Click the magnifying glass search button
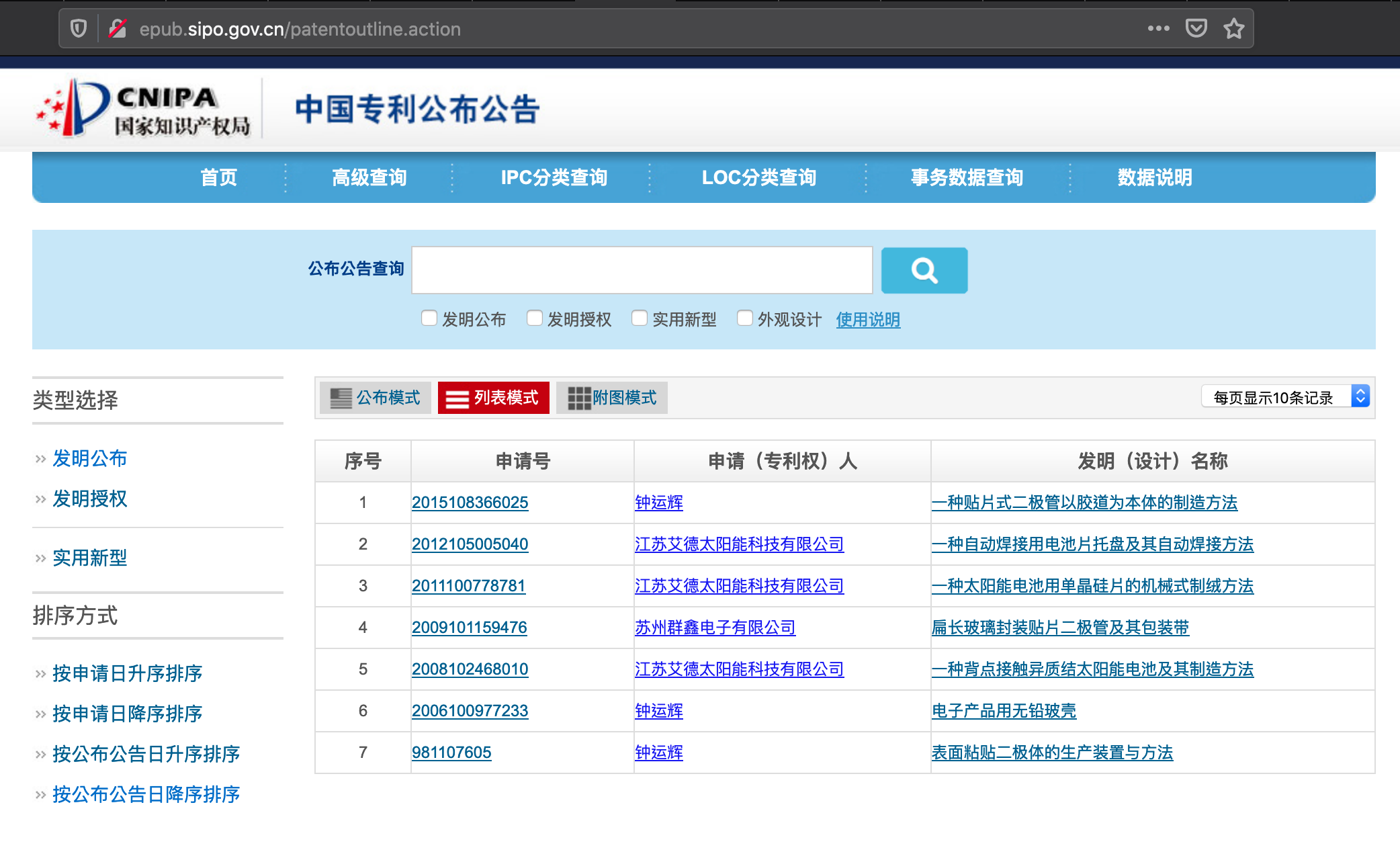 click(924, 270)
